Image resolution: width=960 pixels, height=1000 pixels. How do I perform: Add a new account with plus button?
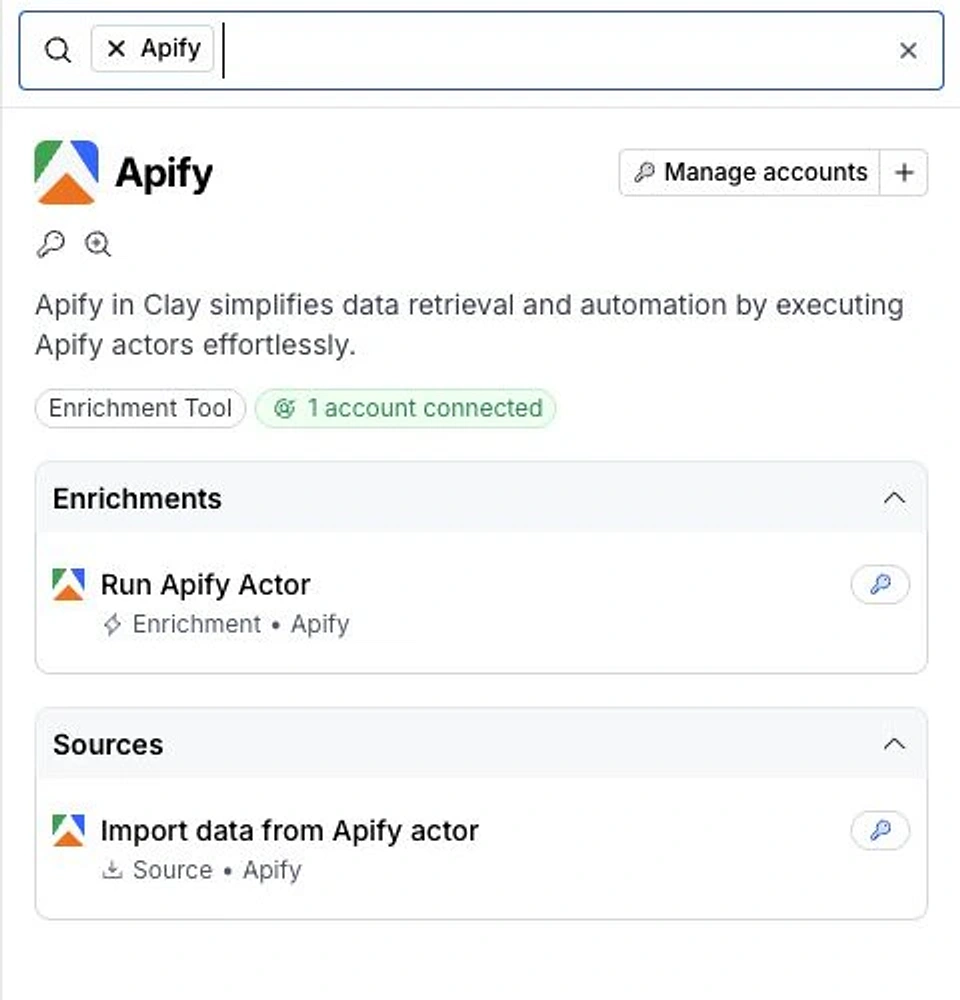[904, 172]
